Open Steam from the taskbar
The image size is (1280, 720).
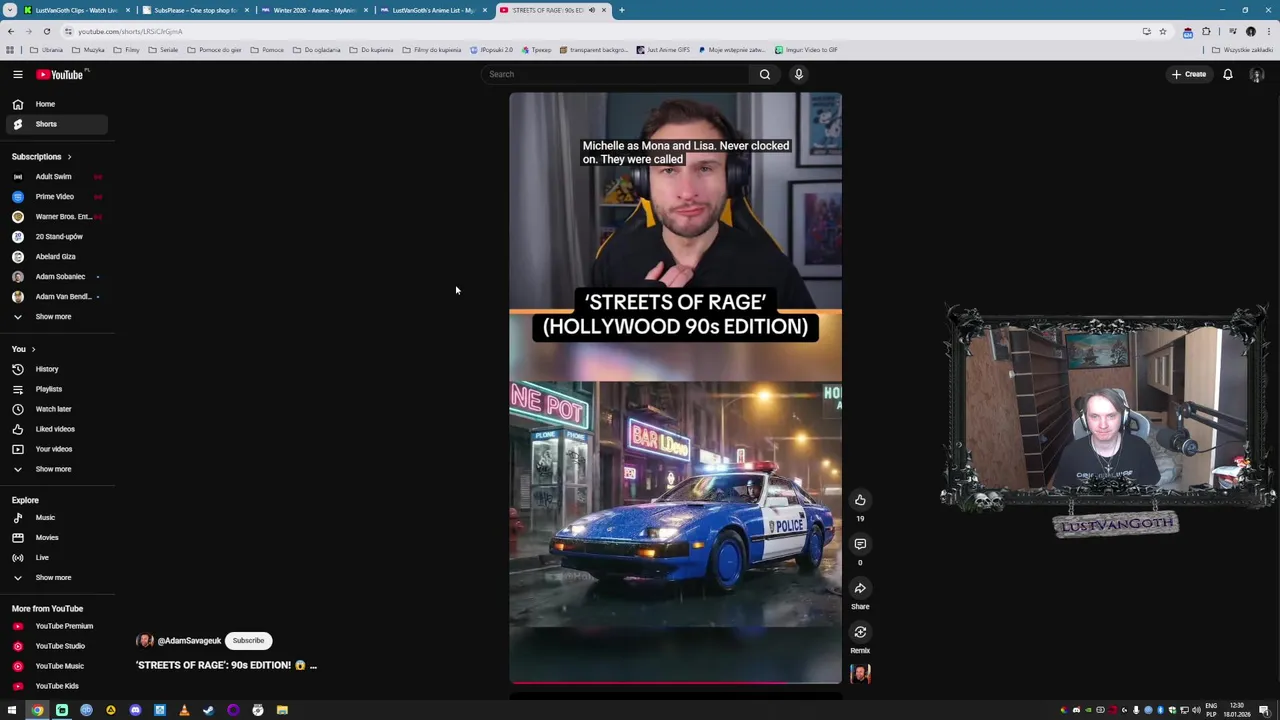tap(208, 710)
